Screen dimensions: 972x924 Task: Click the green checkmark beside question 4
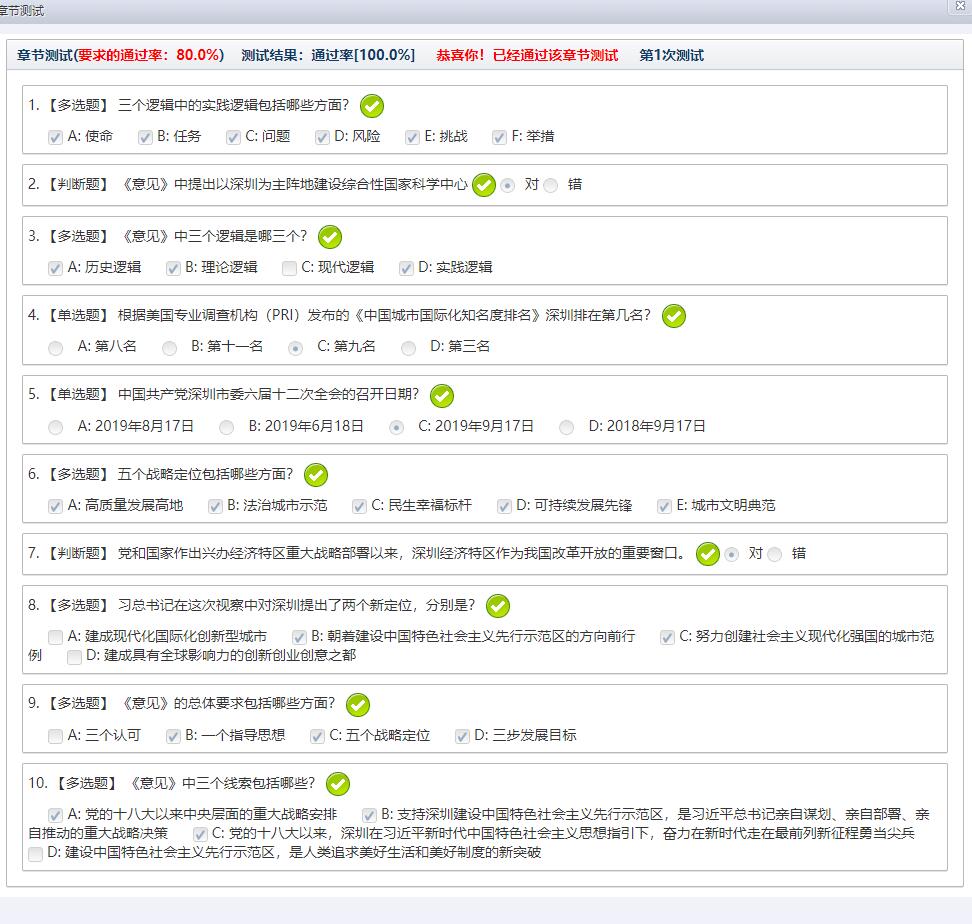674,316
